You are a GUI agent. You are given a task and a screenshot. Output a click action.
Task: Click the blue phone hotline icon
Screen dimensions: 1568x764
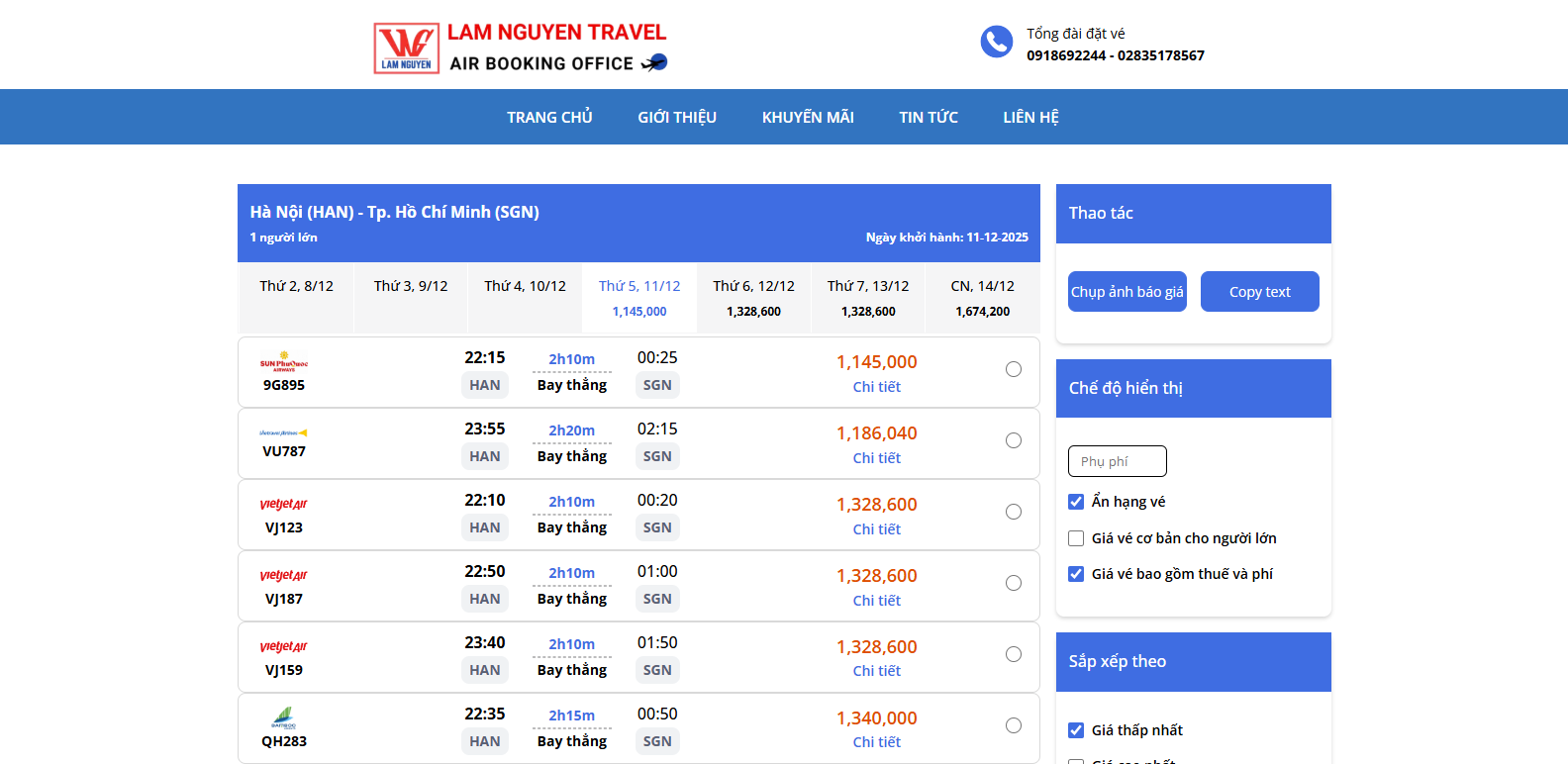996,42
